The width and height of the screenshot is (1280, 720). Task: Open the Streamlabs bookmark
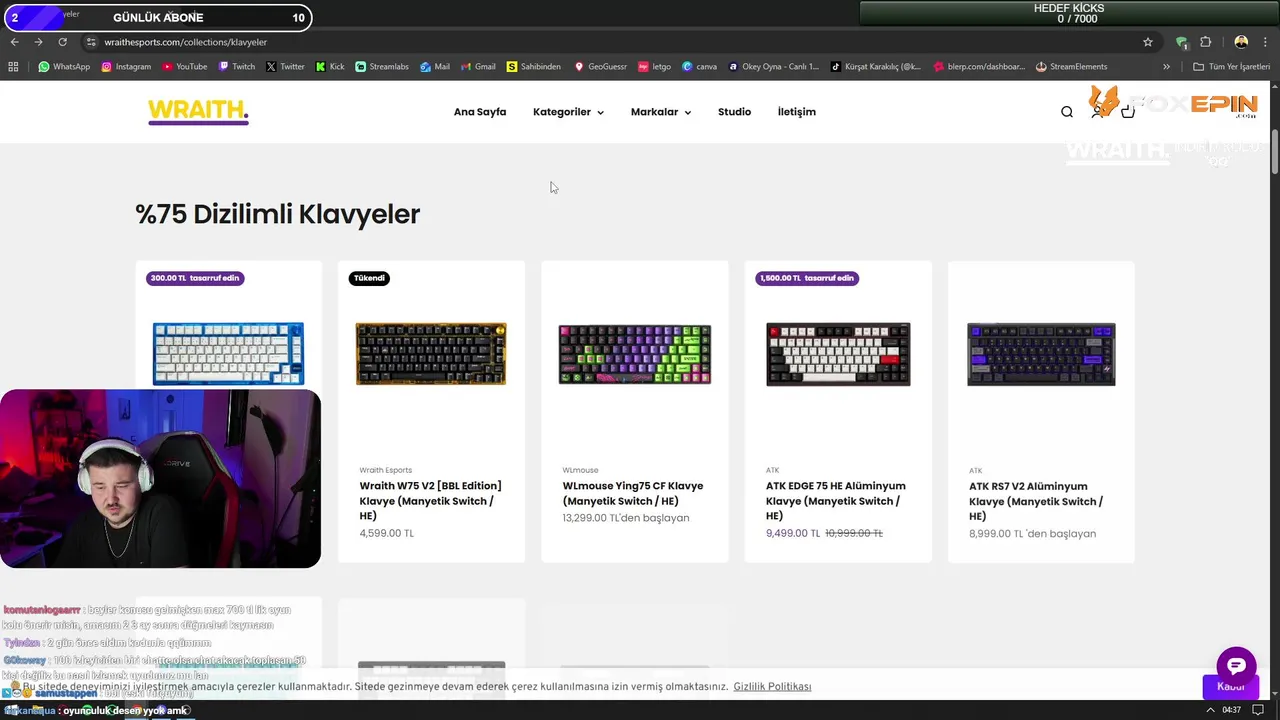pos(382,67)
